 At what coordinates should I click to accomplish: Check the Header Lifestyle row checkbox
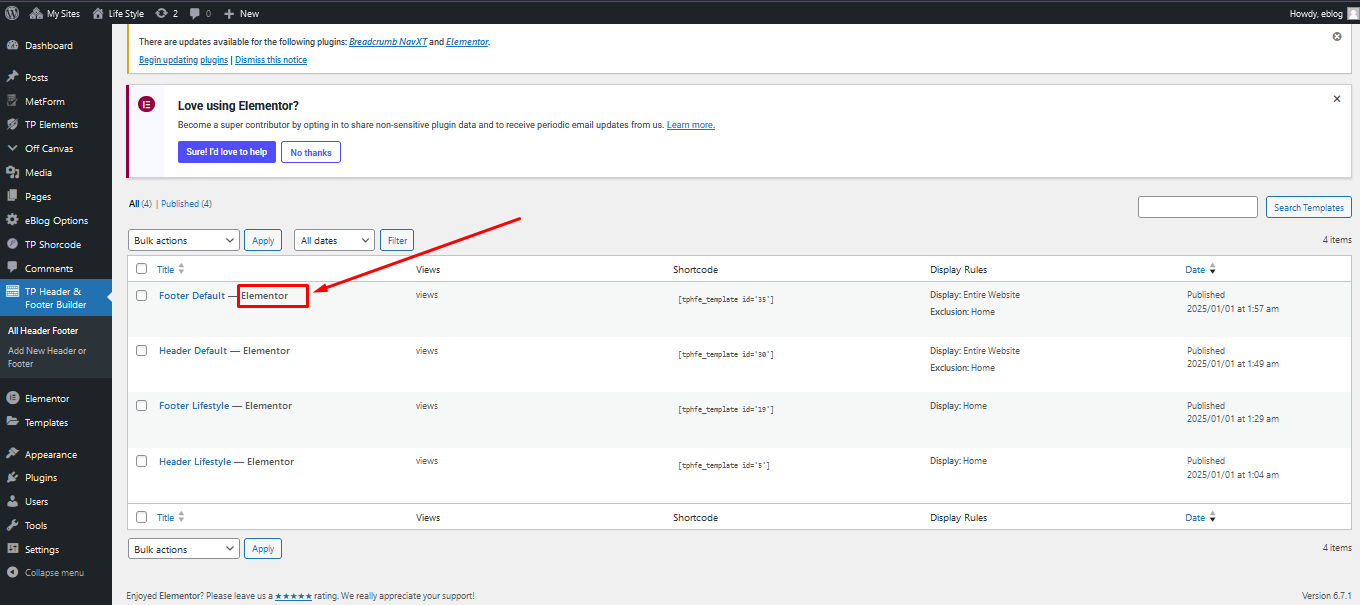(141, 461)
